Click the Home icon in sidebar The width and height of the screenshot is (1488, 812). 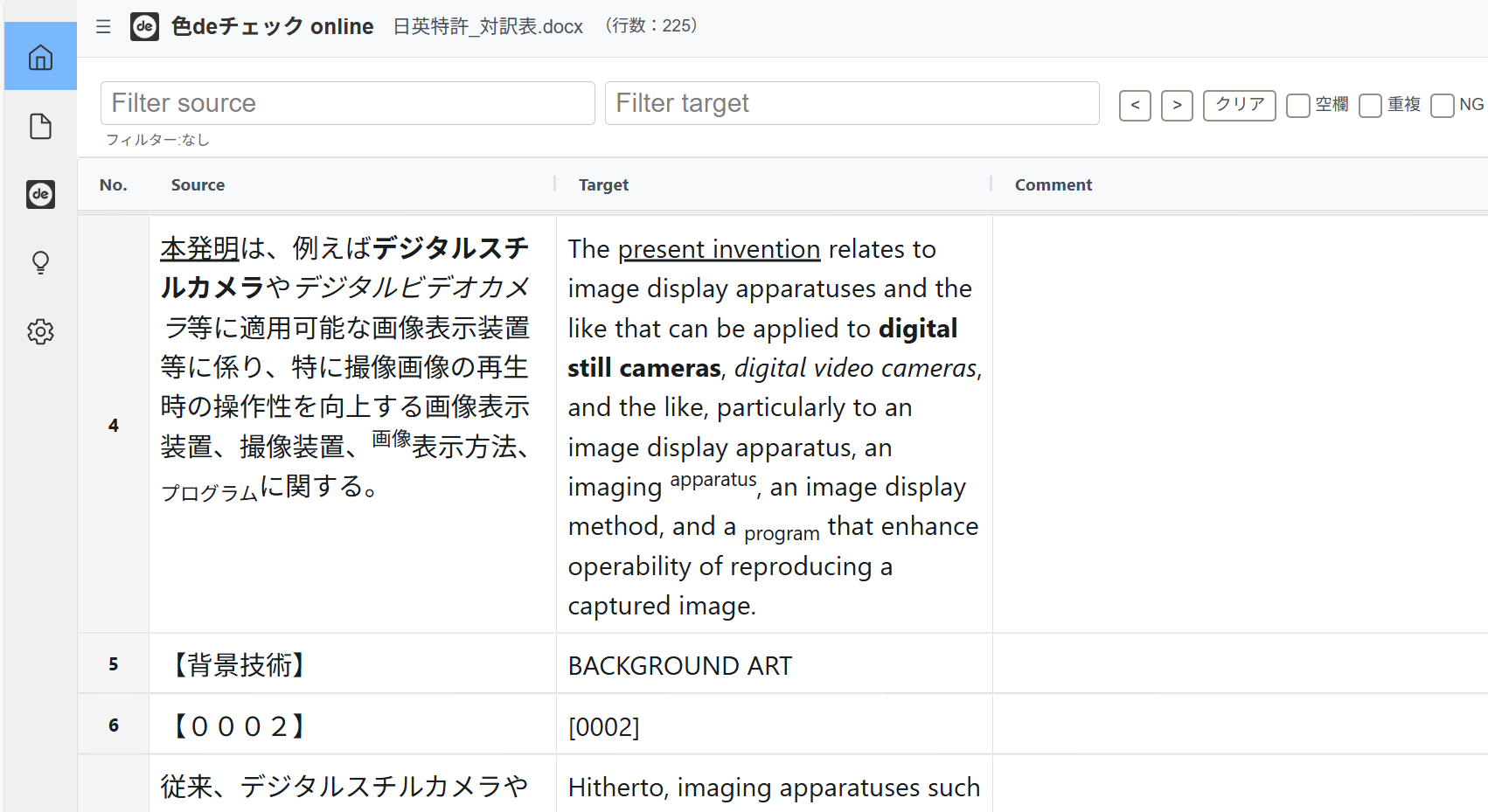(40, 58)
